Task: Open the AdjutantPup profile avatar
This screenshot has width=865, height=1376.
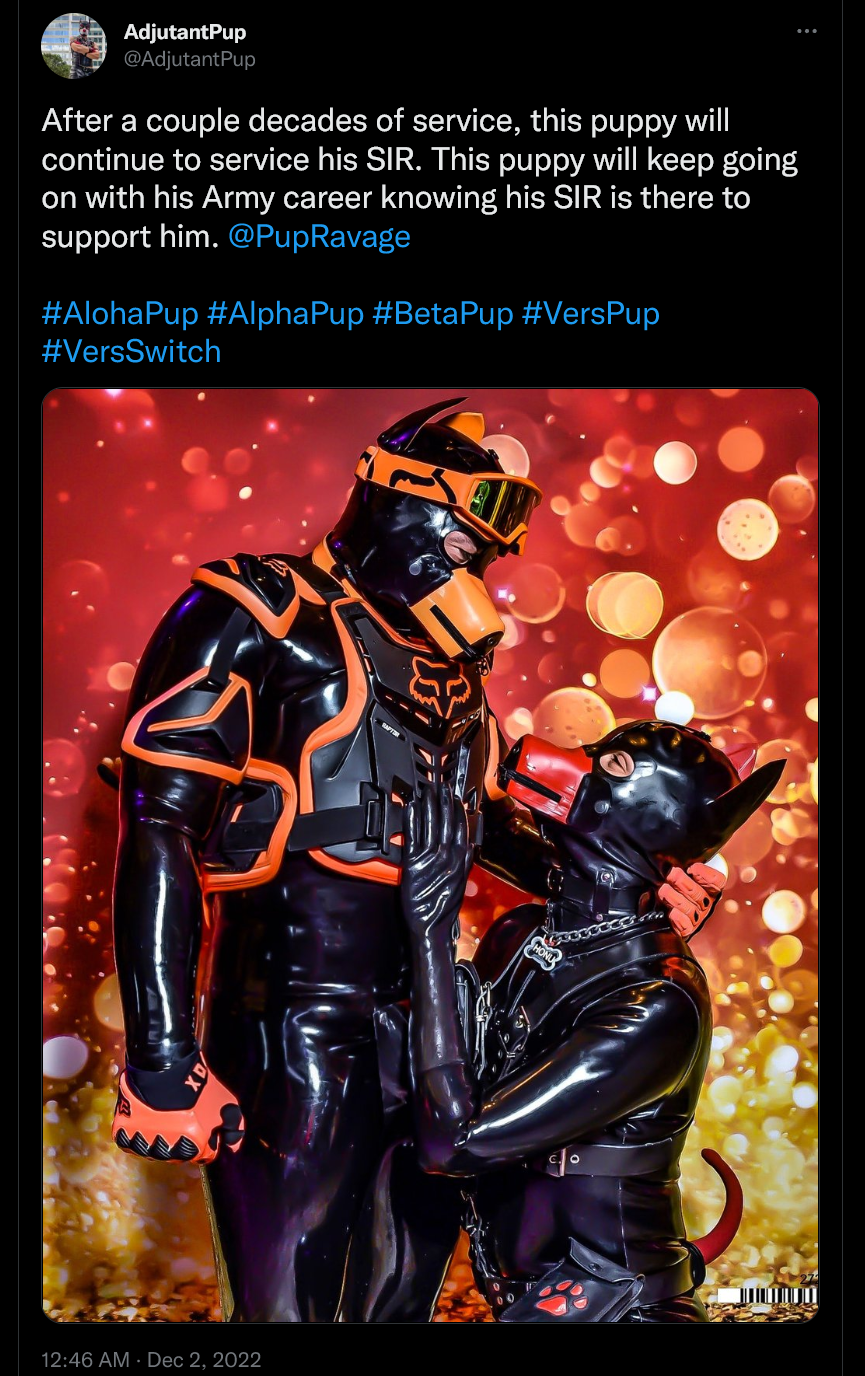Action: (73, 46)
